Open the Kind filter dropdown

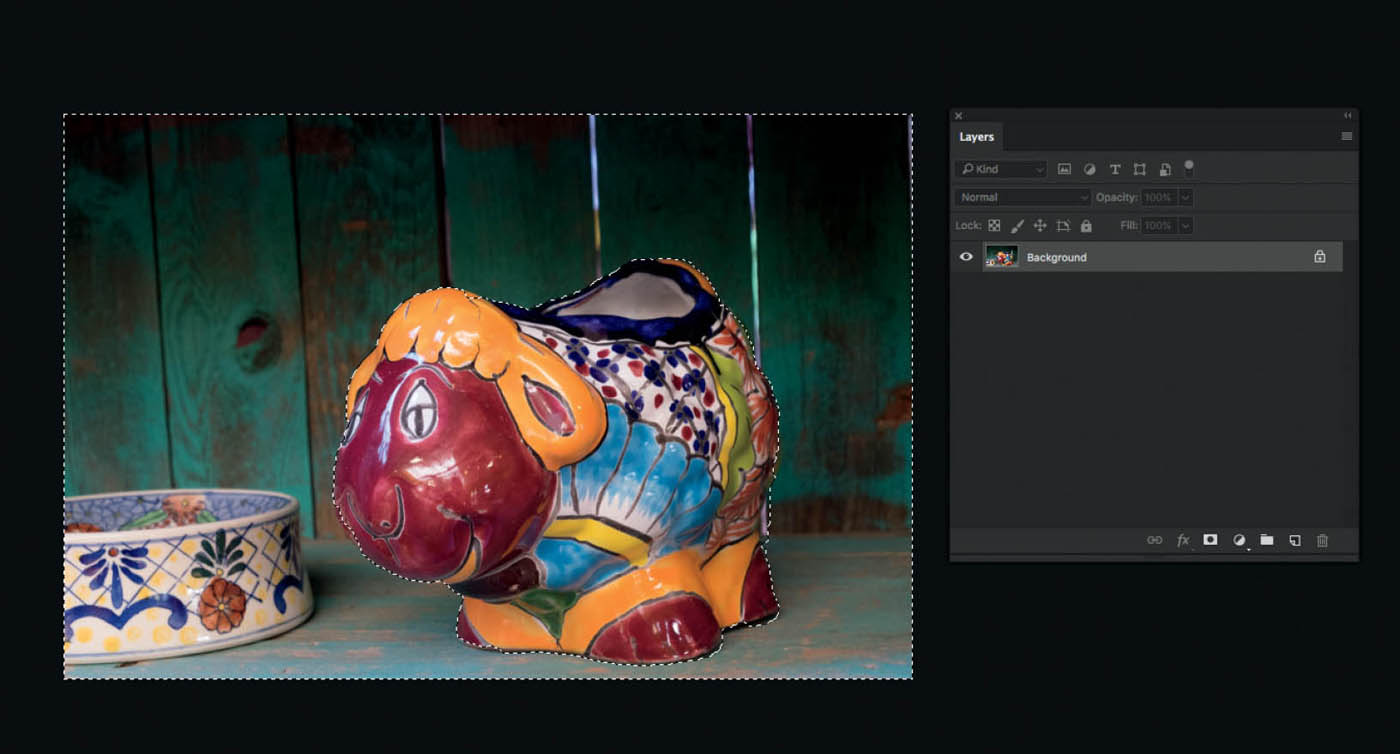click(1000, 169)
